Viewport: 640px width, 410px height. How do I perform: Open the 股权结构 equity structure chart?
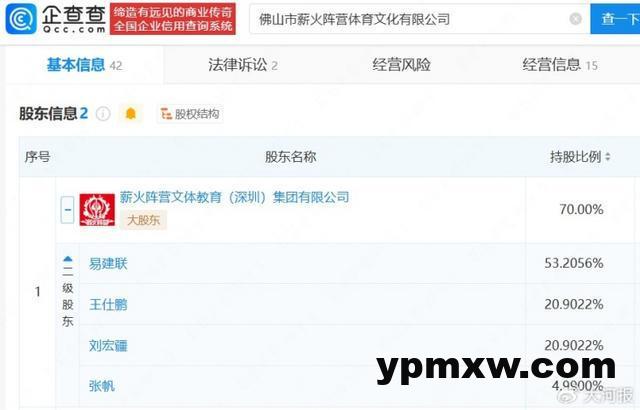pos(190,114)
